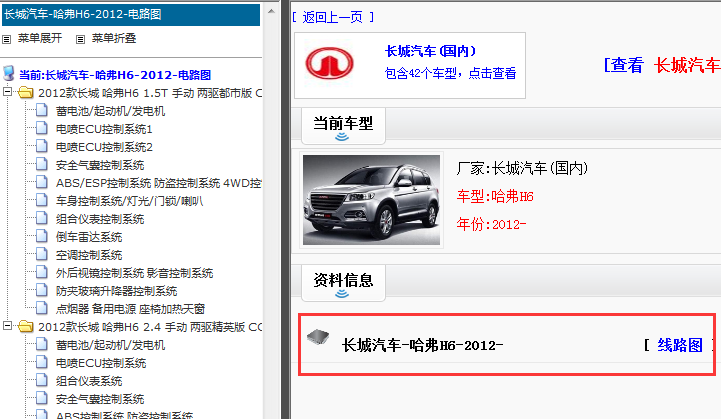Click page icon for 电喷ECU控制系统2
The image size is (721, 419).
tap(42, 146)
